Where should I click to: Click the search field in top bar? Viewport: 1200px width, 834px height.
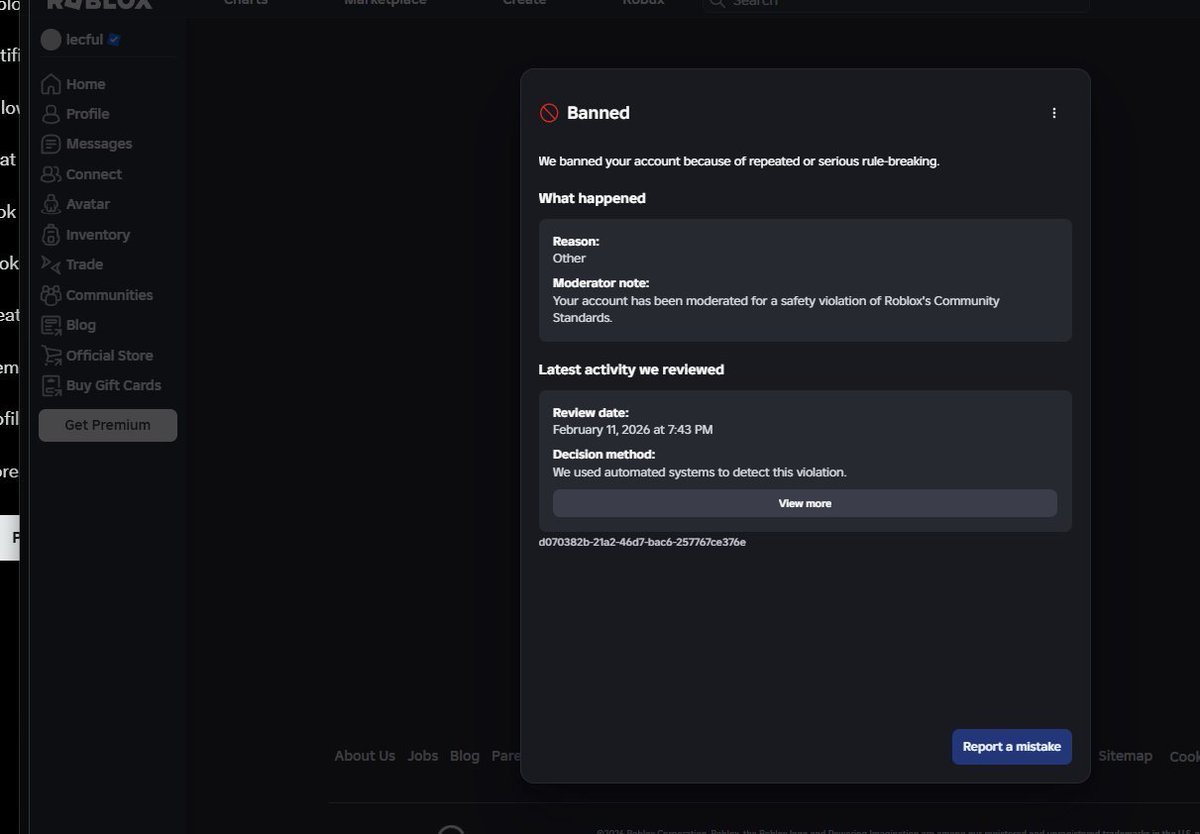tap(895, 4)
